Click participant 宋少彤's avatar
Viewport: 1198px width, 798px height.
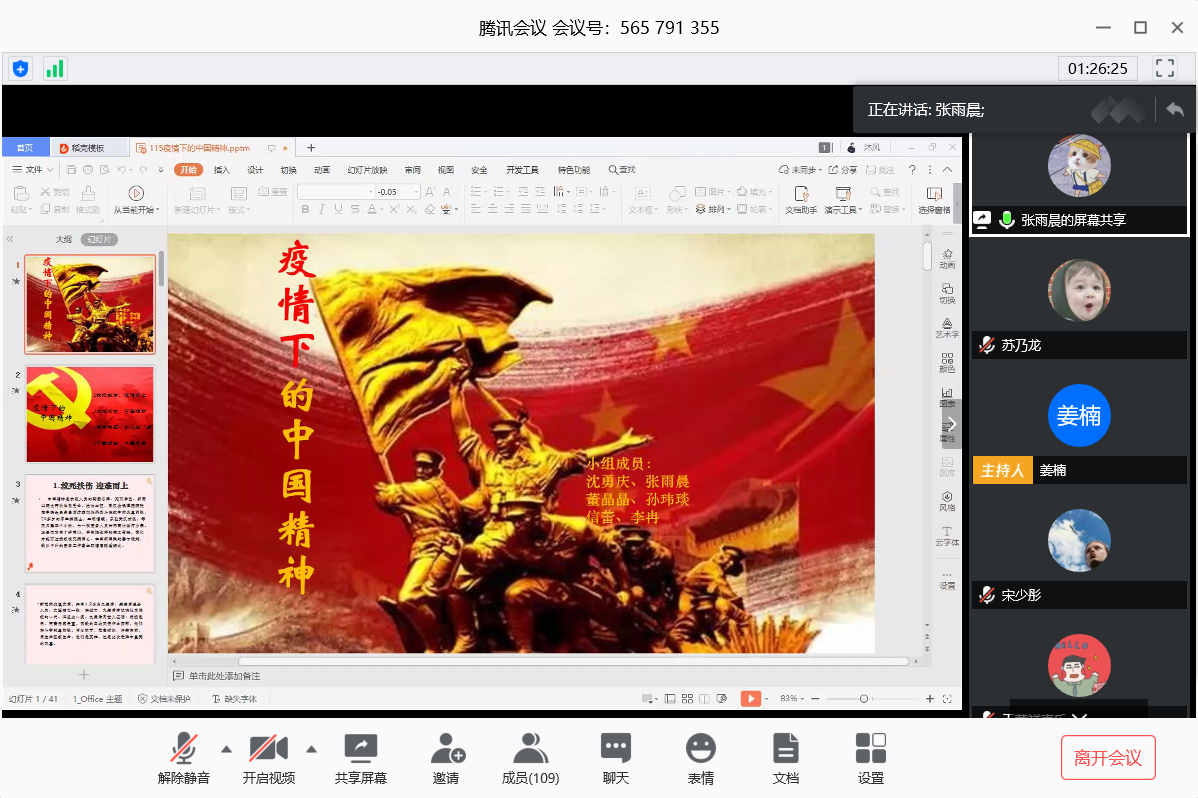(1079, 540)
